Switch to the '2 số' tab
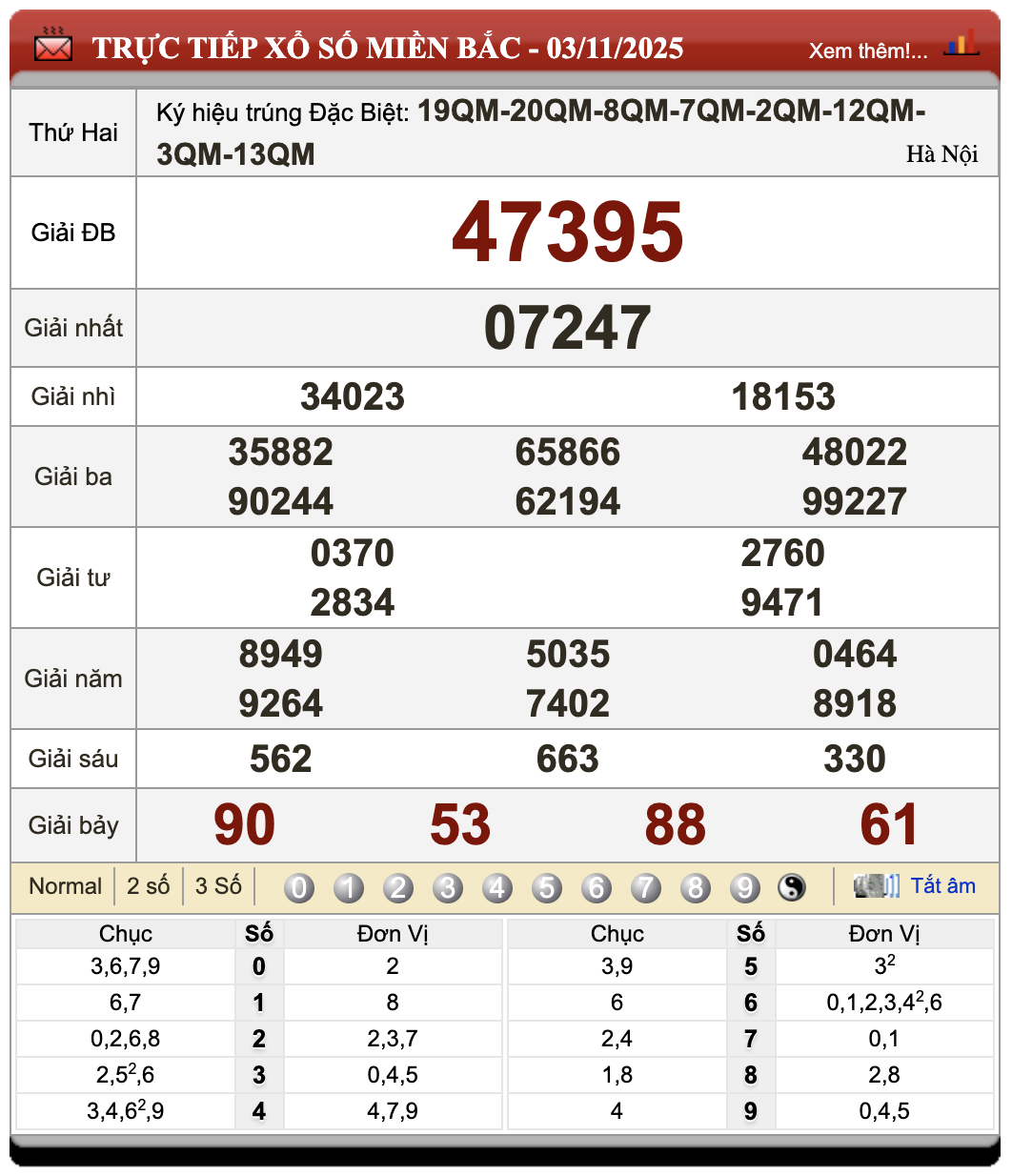 pyautogui.click(x=148, y=885)
